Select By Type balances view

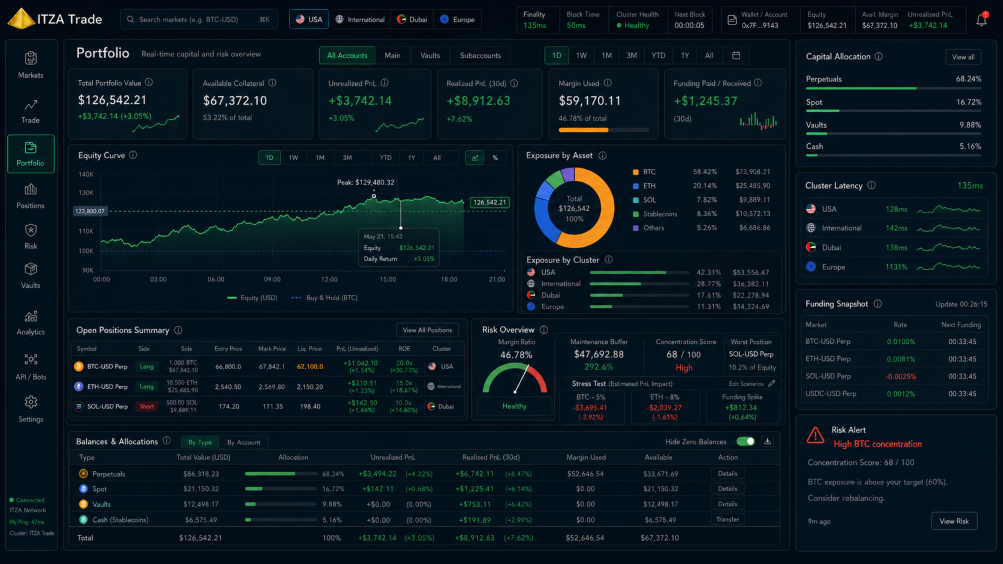coord(200,443)
